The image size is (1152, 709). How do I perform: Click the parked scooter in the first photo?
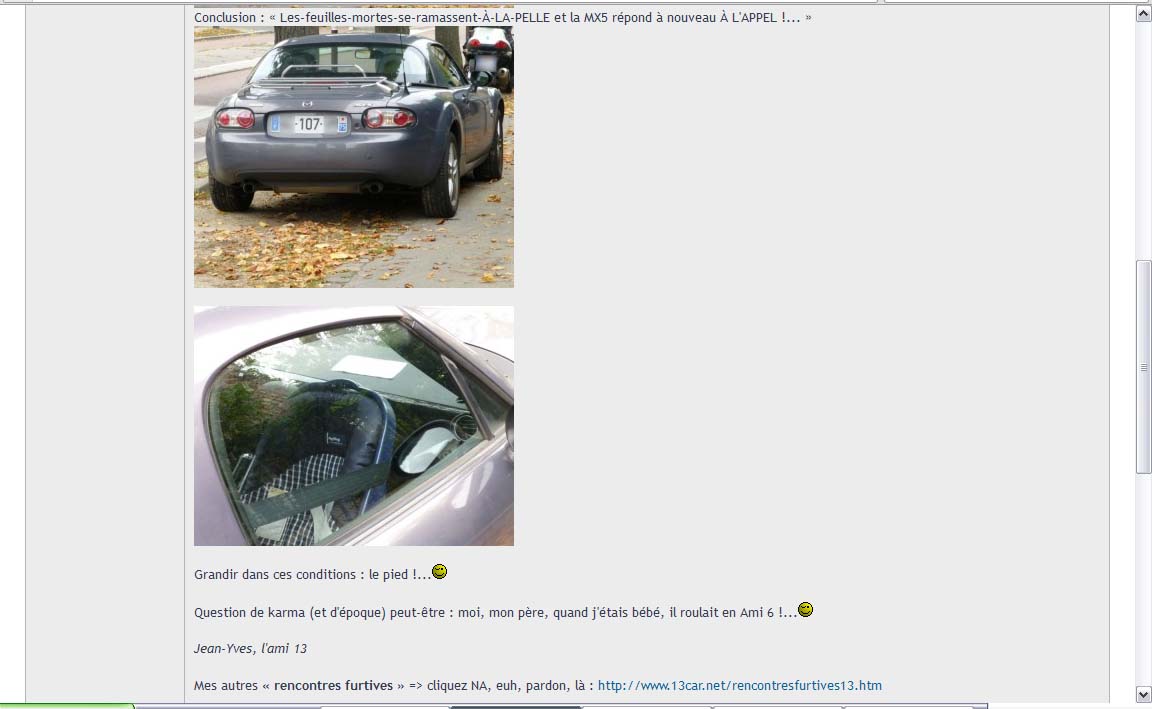[x=489, y=55]
